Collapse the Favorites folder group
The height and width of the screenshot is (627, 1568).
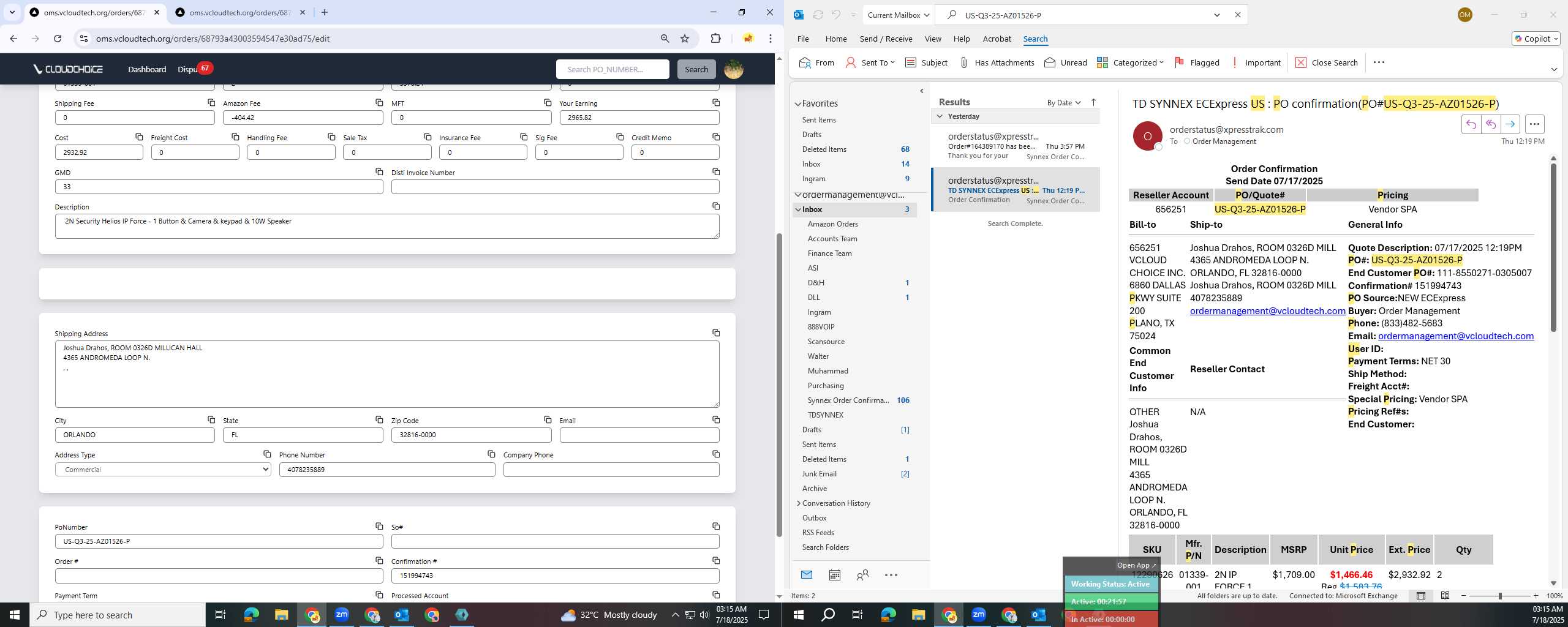click(797, 104)
